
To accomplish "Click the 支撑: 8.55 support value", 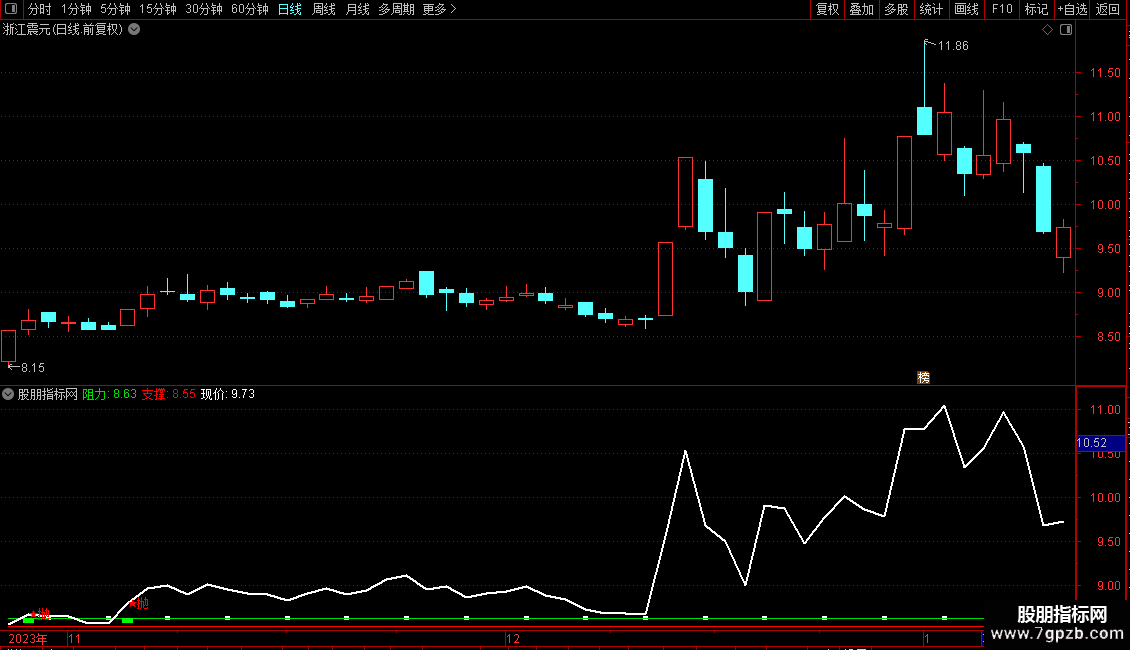I will pyautogui.click(x=169, y=394).
